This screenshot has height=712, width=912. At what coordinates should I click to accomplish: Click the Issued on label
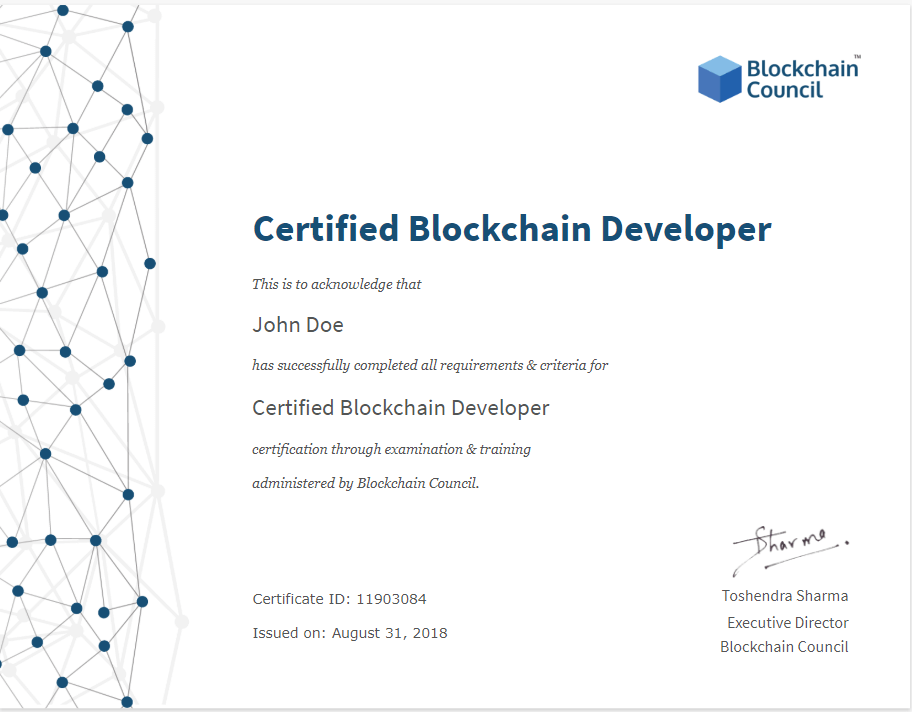click(x=288, y=633)
